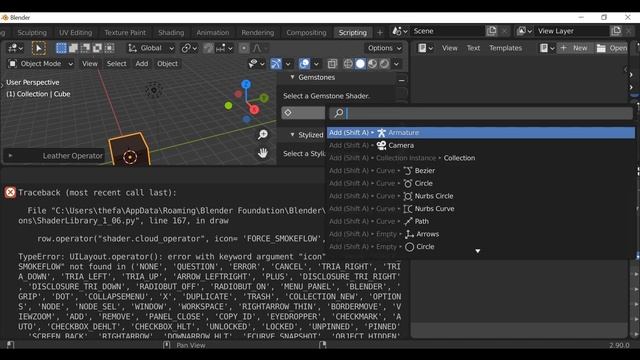Collapse the Stylized panel
640x360 pixels.
pyautogui.click(x=292, y=134)
